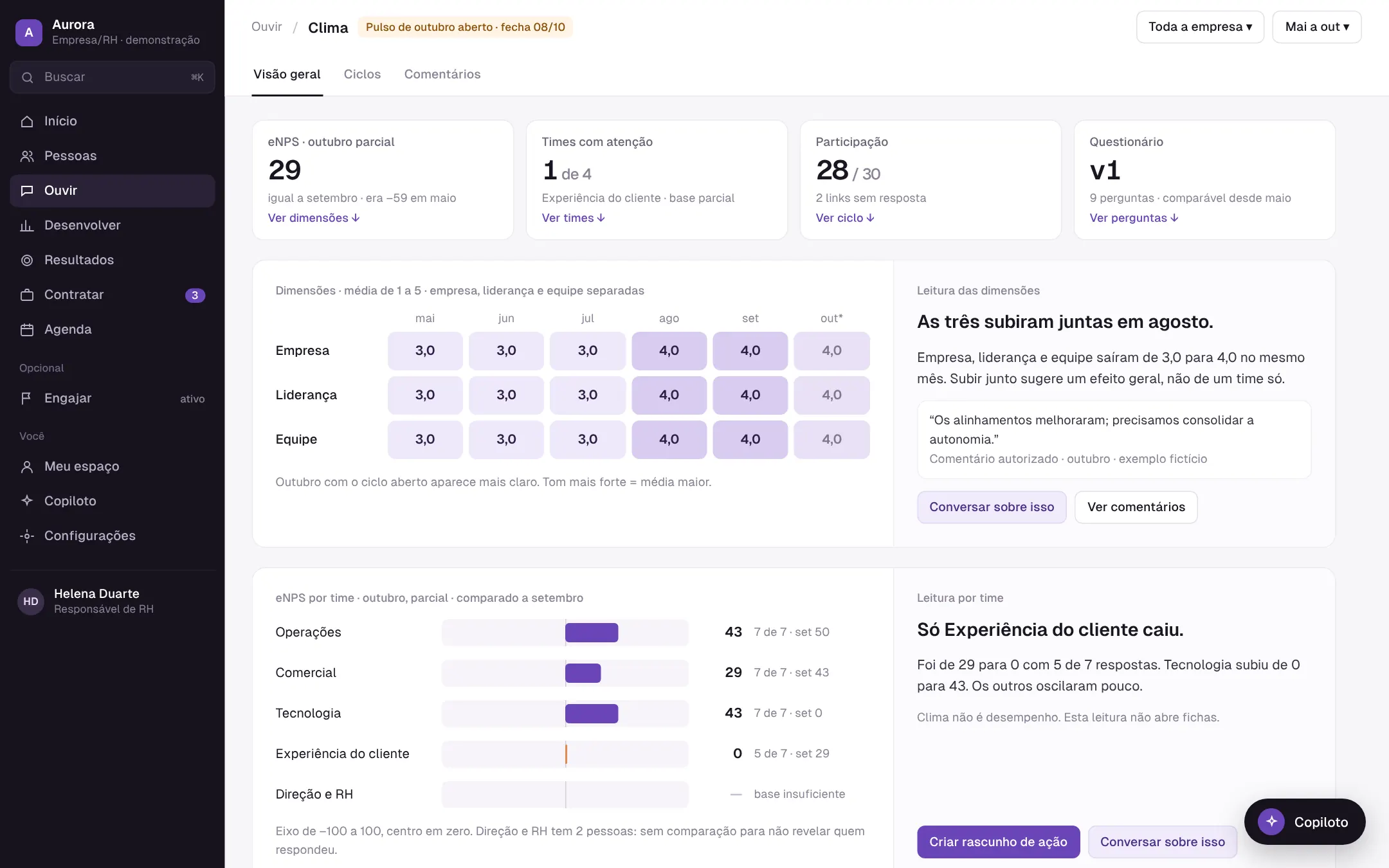Click the search magnifier icon
1389x868 pixels.
[x=27, y=78]
